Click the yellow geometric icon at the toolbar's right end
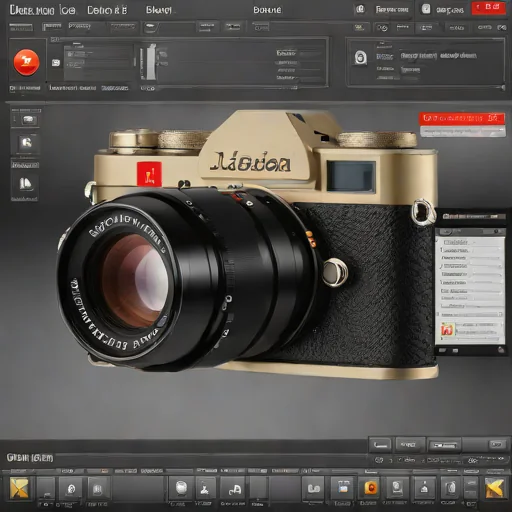512x512 pixels. pyautogui.click(x=494, y=488)
